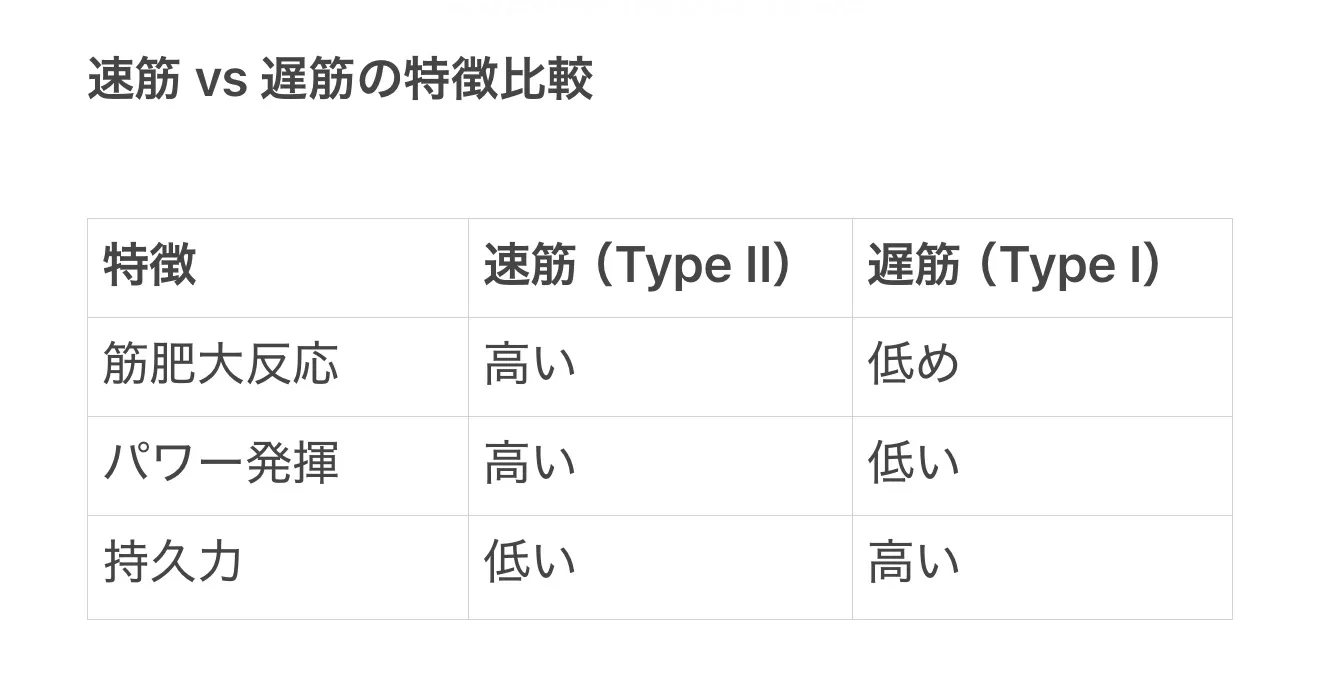1320x699 pixels.
Task: Select 速筋 value 高い for 筋肥大反応
Action: click(530, 365)
